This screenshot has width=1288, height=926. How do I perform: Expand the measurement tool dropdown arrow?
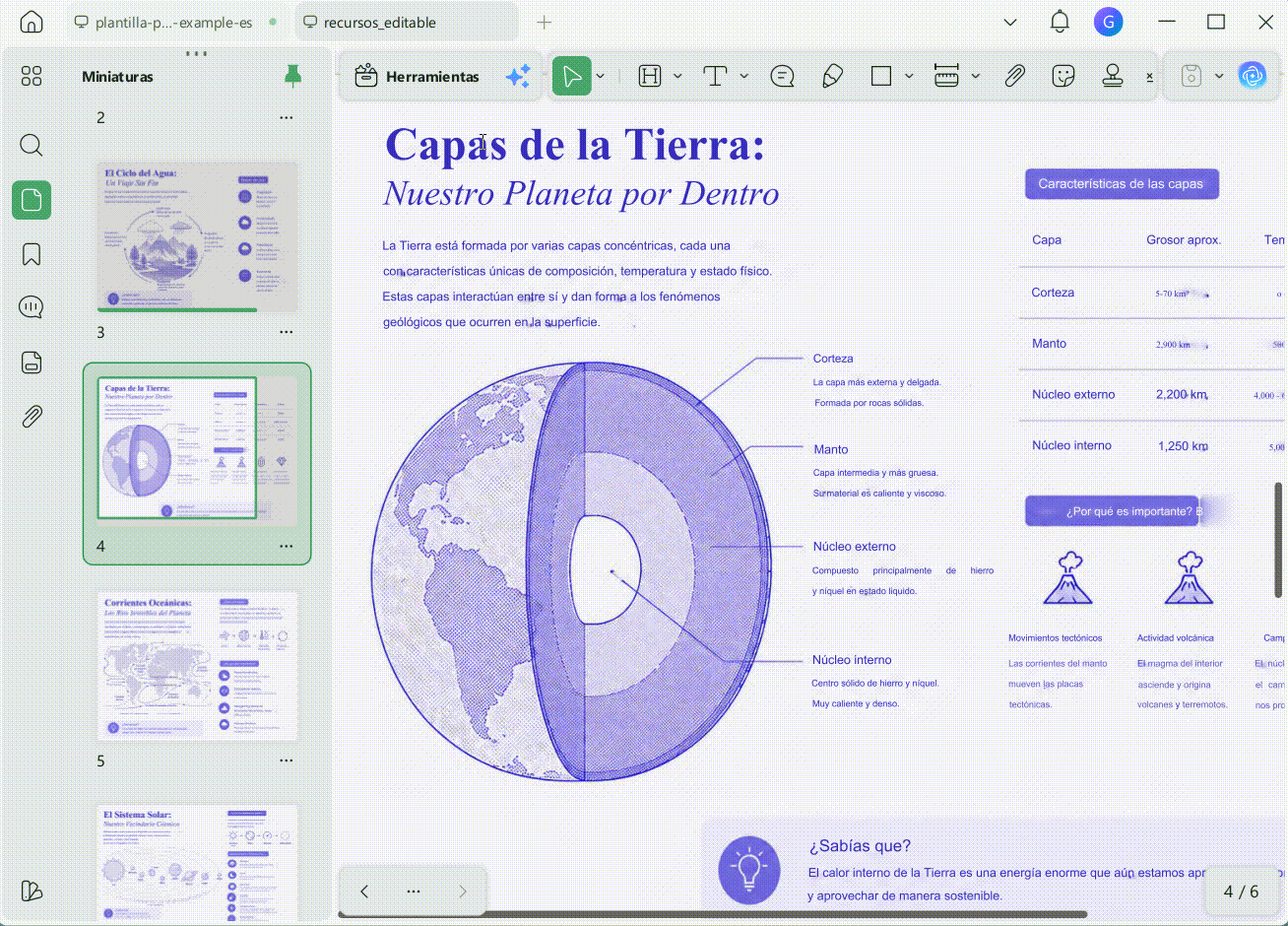pos(976,77)
